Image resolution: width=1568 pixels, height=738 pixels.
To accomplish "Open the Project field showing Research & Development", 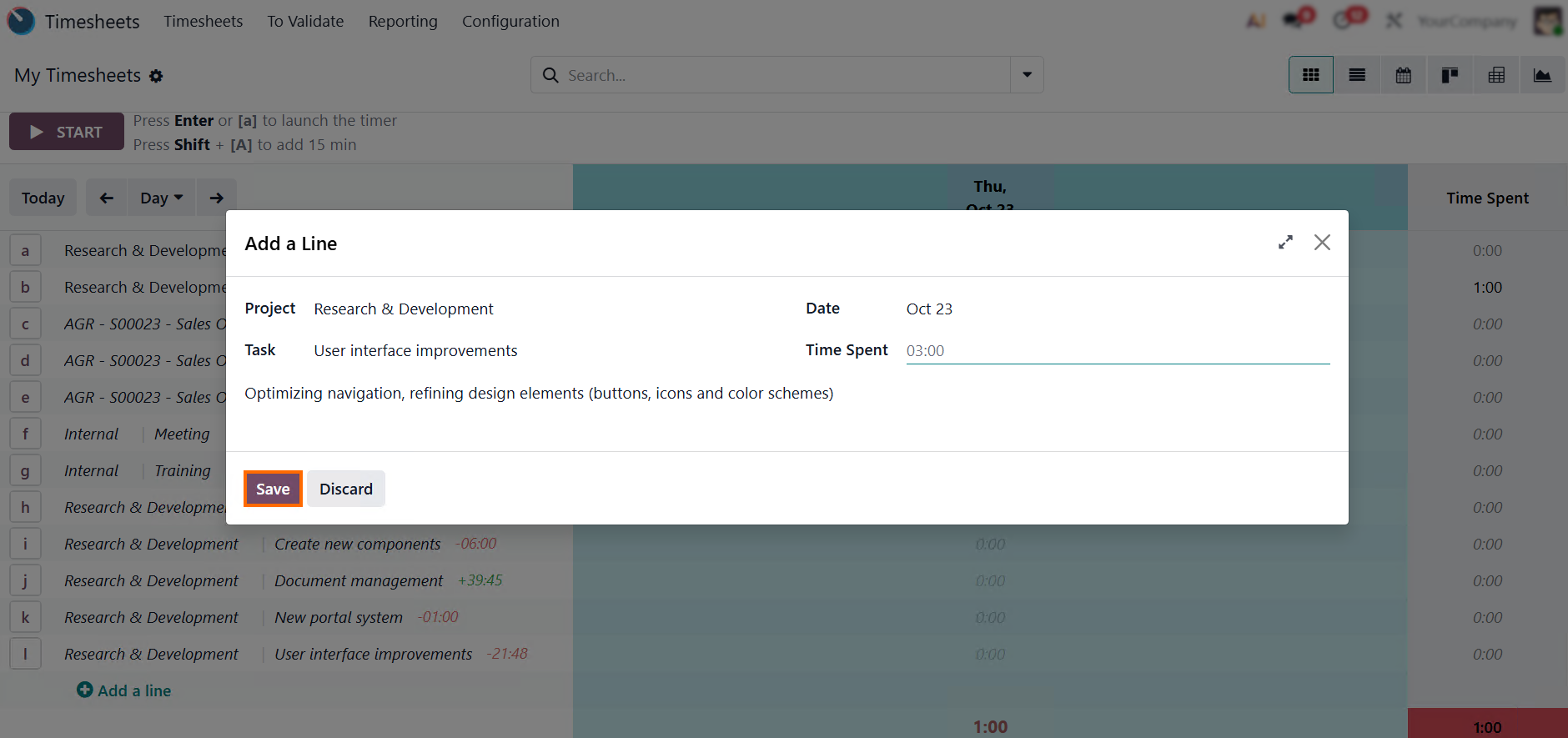I will 404,309.
